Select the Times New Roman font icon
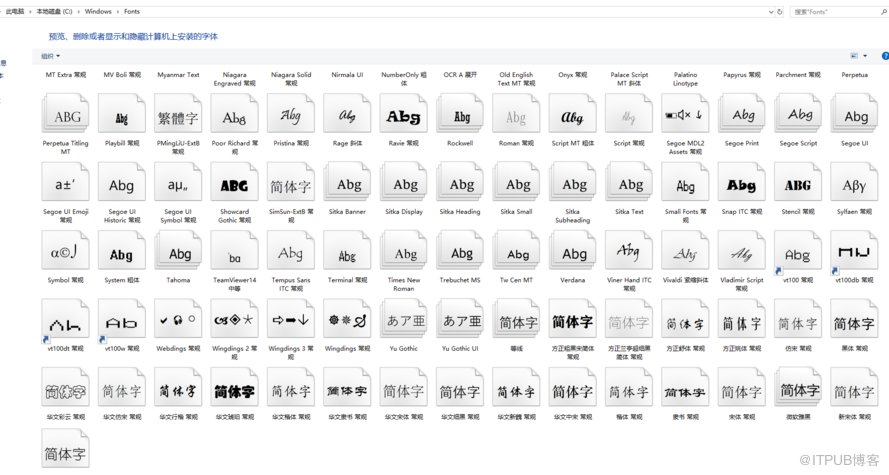This screenshot has width=889, height=475. coord(403,252)
